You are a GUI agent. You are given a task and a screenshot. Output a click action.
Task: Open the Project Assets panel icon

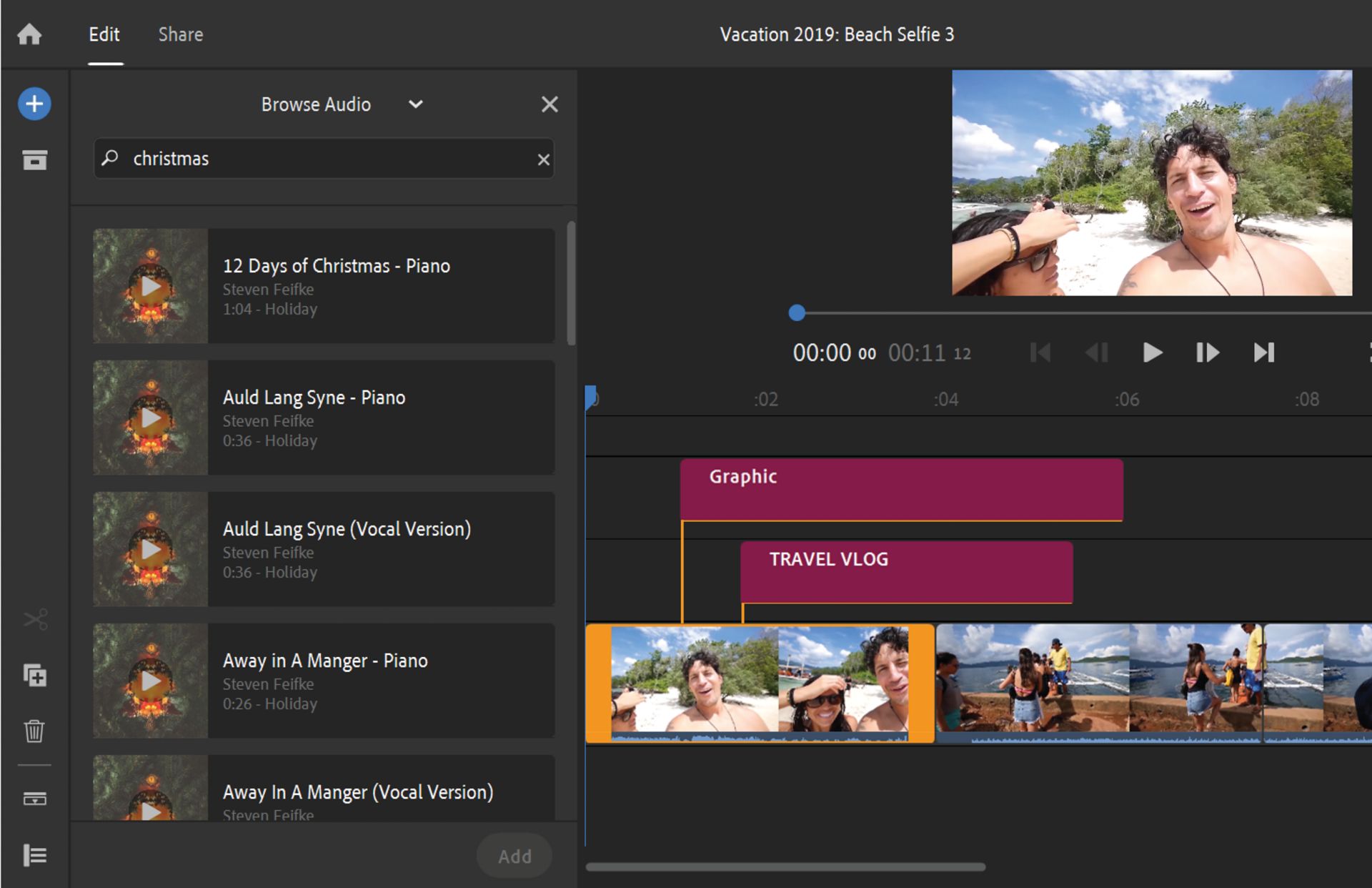34,160
